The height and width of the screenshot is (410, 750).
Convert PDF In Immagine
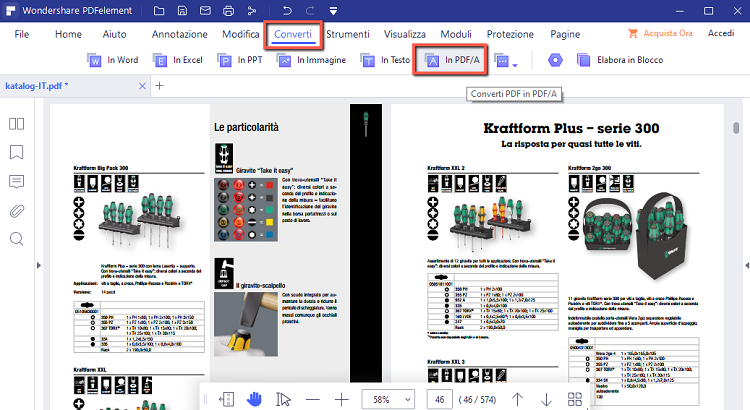[x=311, y=60]
